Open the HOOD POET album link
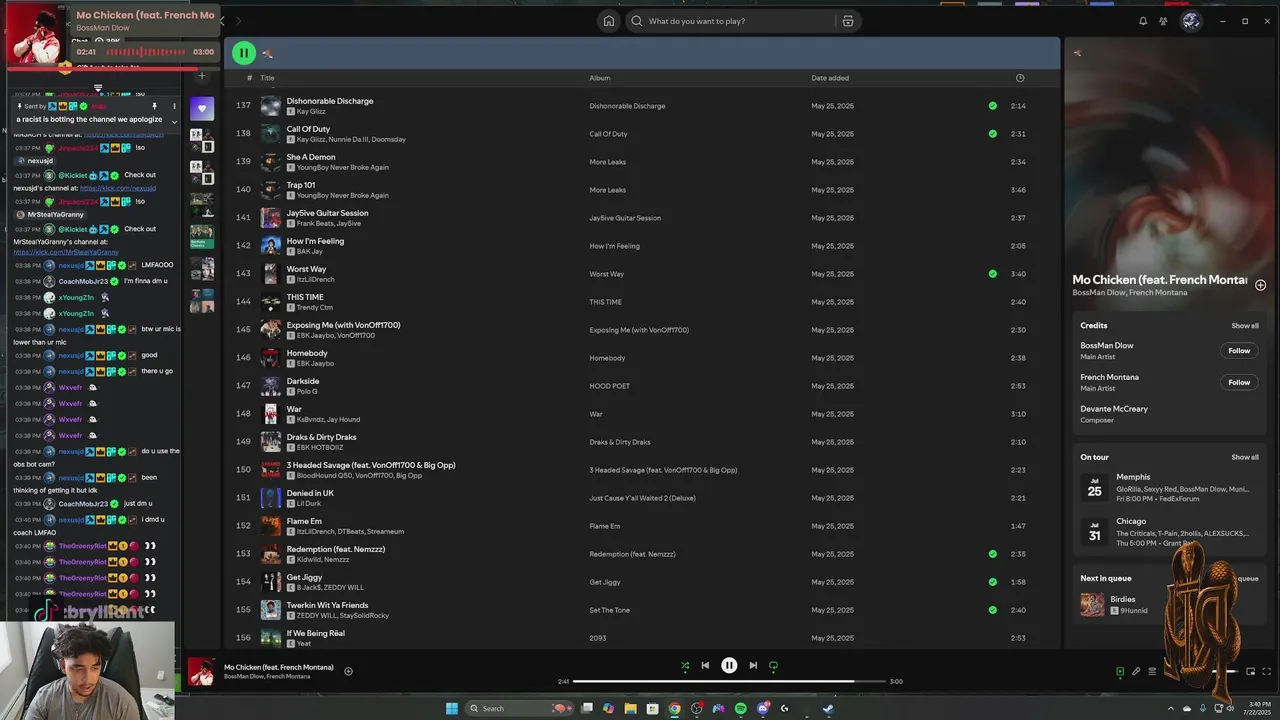This screenshot has height=720, width=1280. (x=608, y=386)
